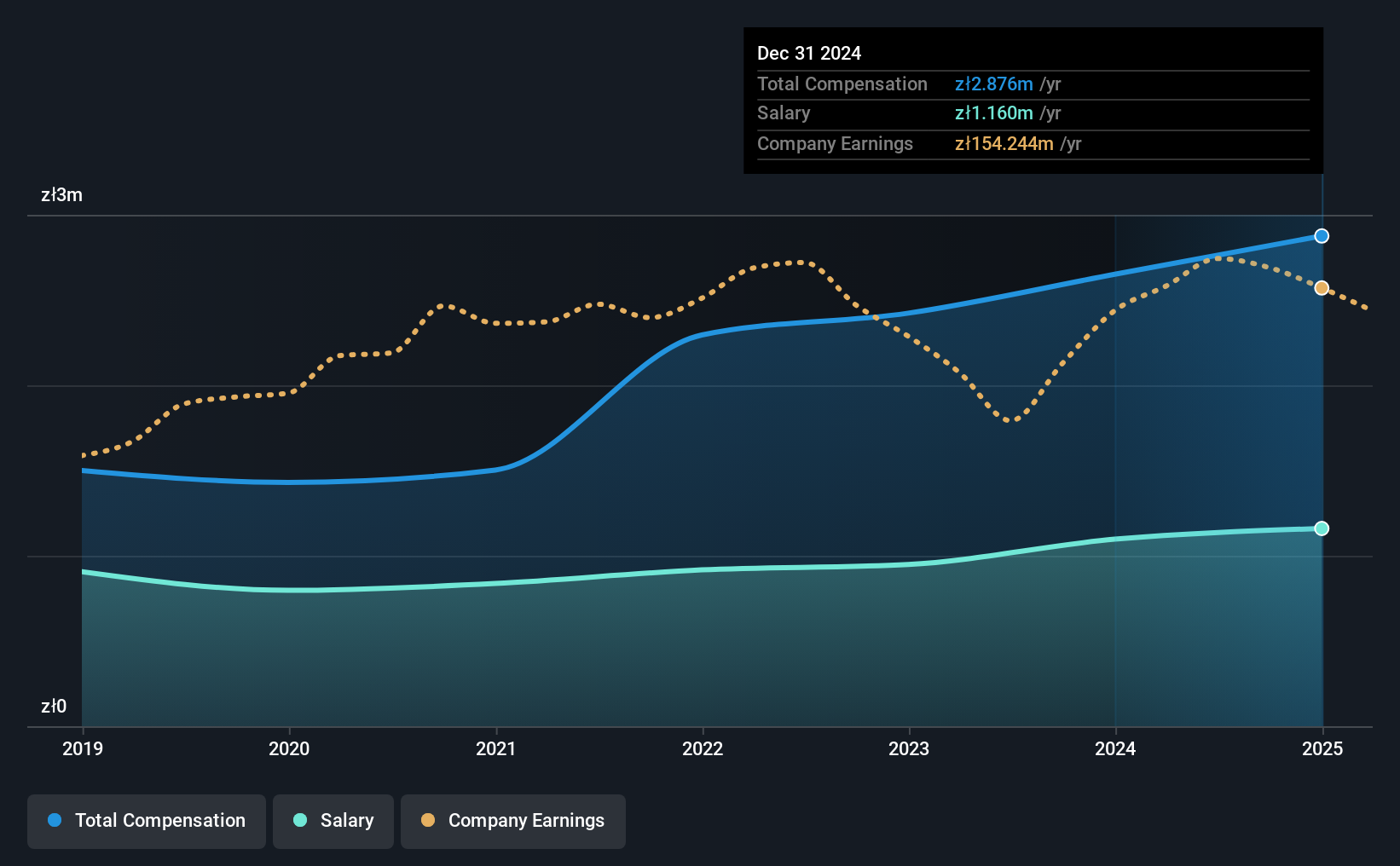Click the Salary tooltip row label

tap(784, 113)
